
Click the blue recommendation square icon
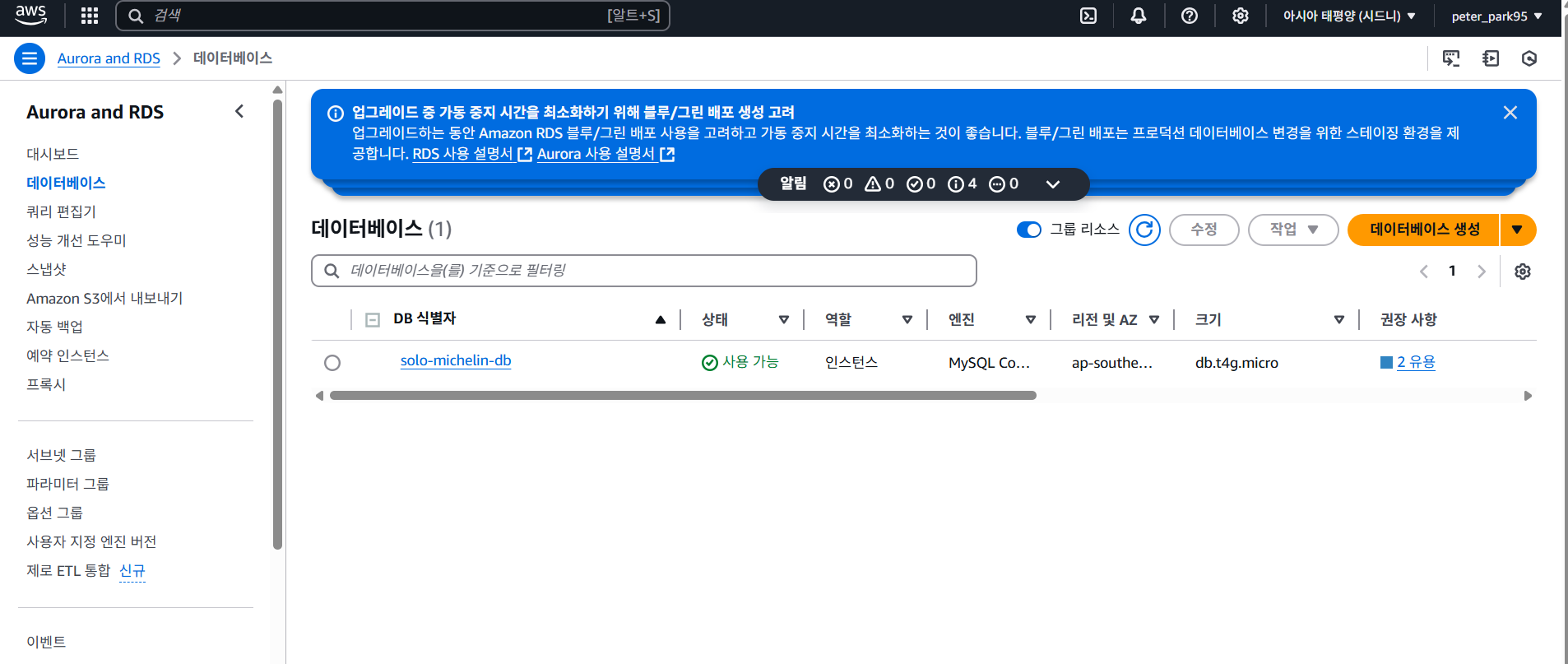click(1386, 362)
